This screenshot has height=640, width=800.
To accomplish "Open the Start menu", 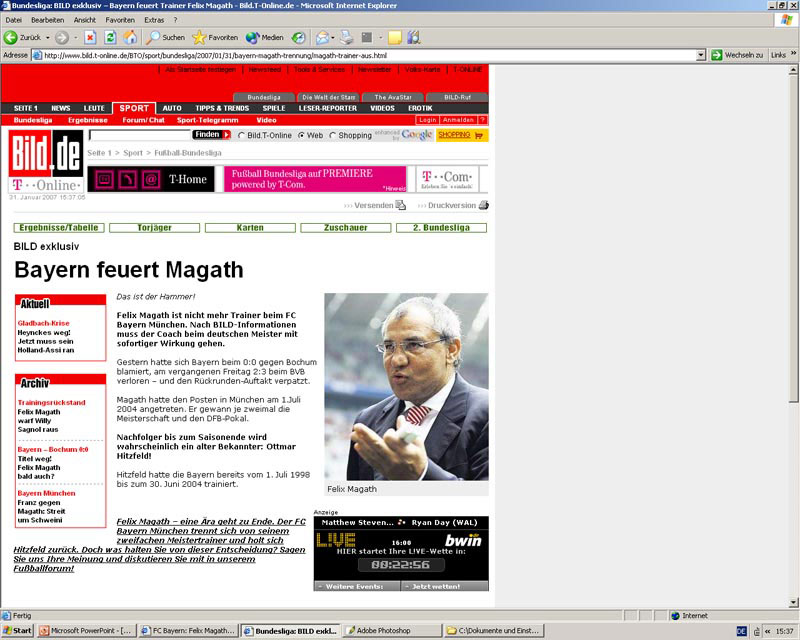I will coord(17,631).
